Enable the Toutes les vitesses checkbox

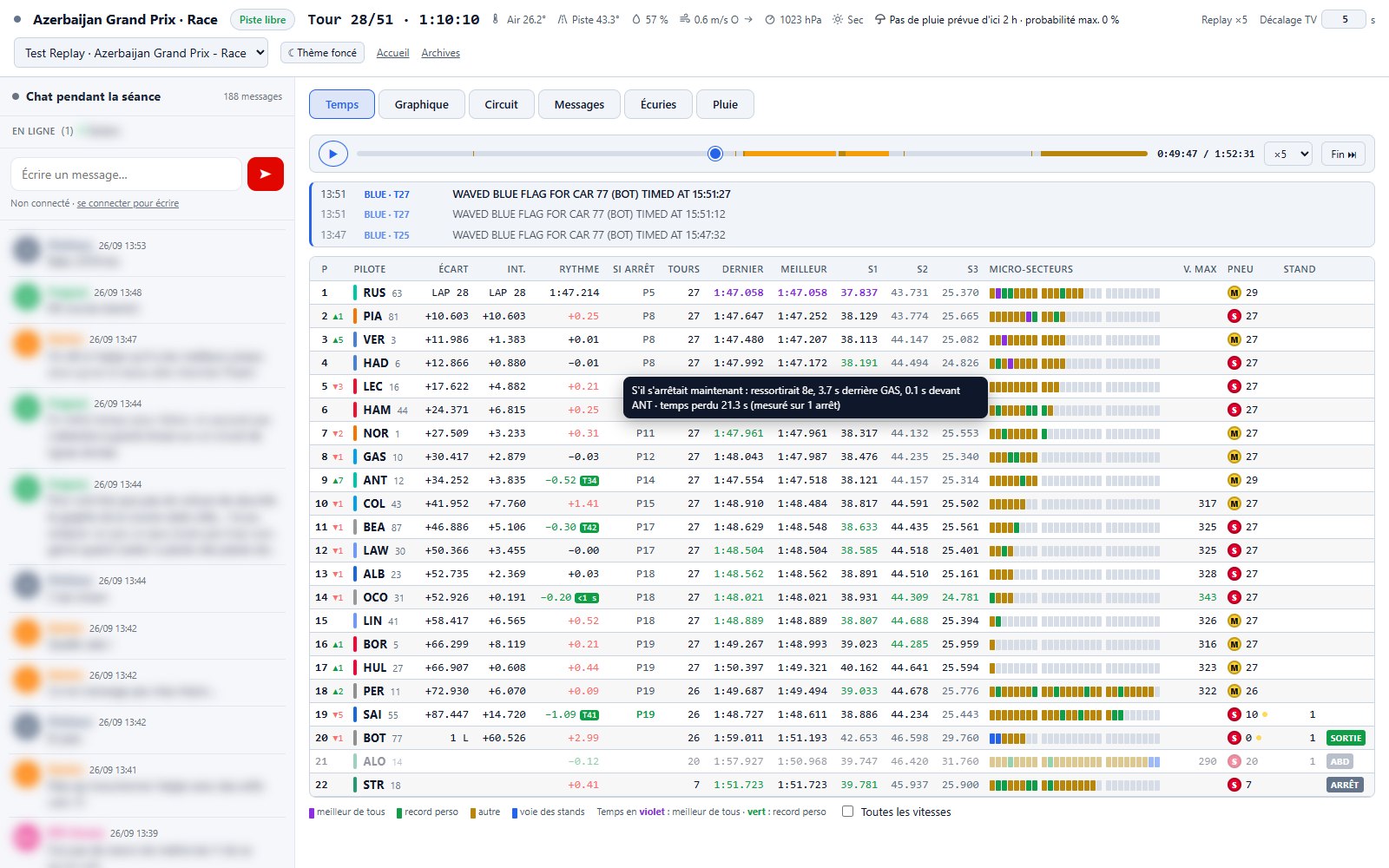tap(847, 812)
